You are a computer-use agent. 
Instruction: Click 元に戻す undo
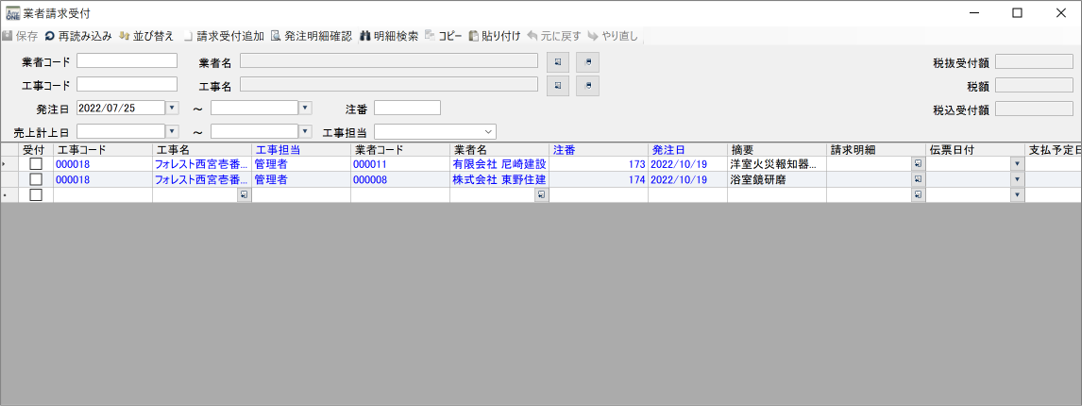553,36
